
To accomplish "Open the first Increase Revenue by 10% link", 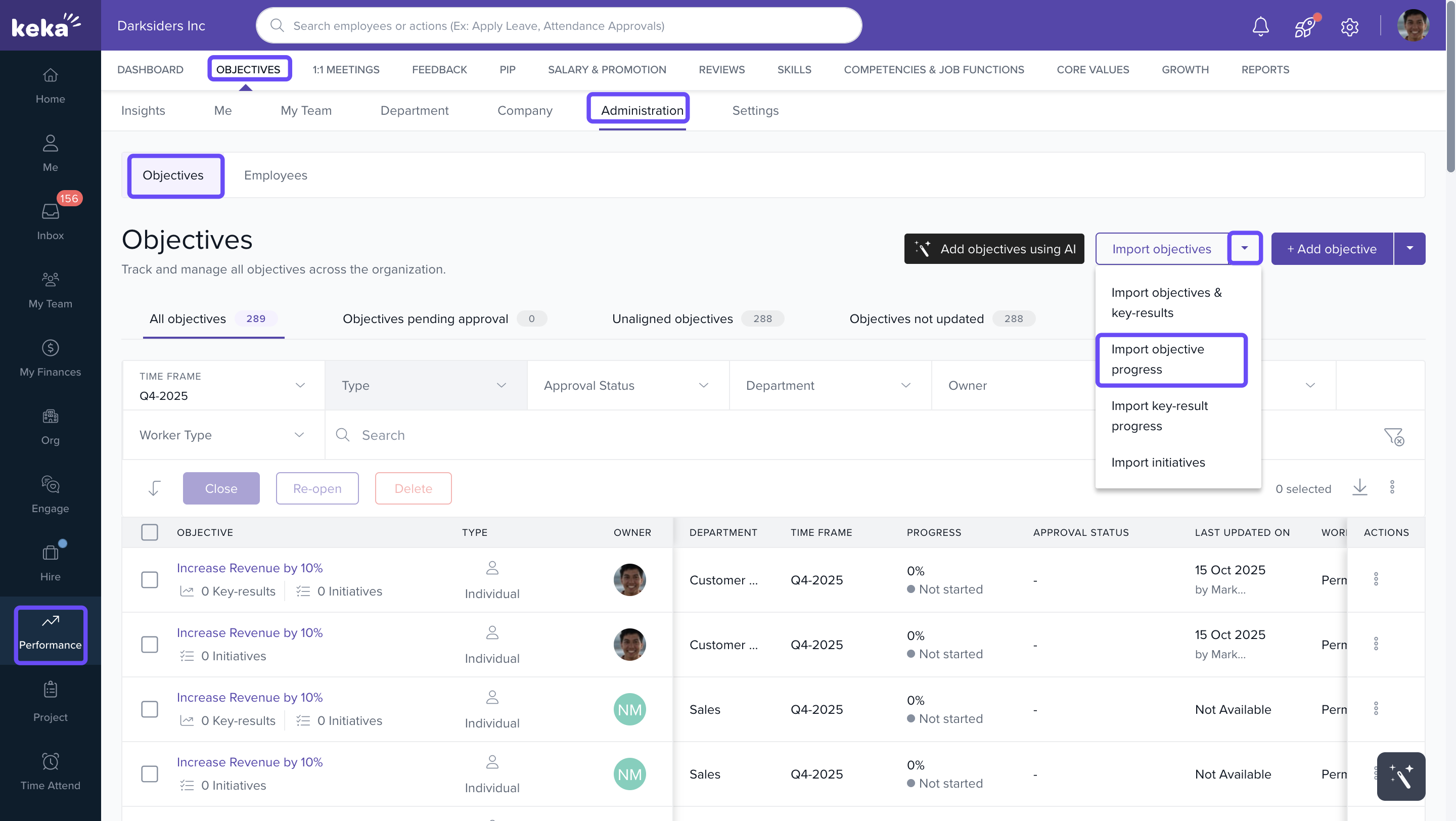I will click(x=249, y=568).
